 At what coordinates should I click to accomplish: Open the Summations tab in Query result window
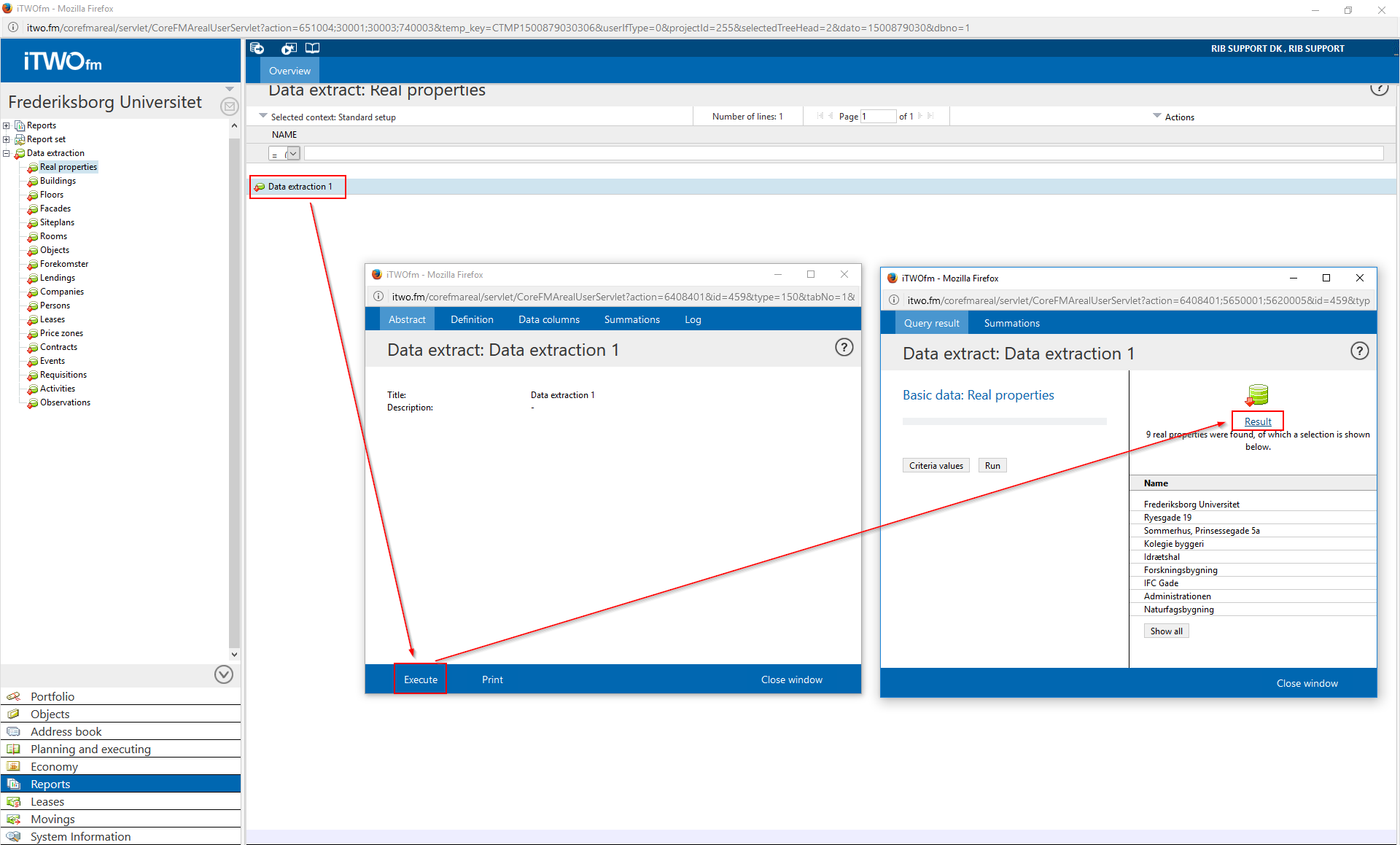(1011, 323)
